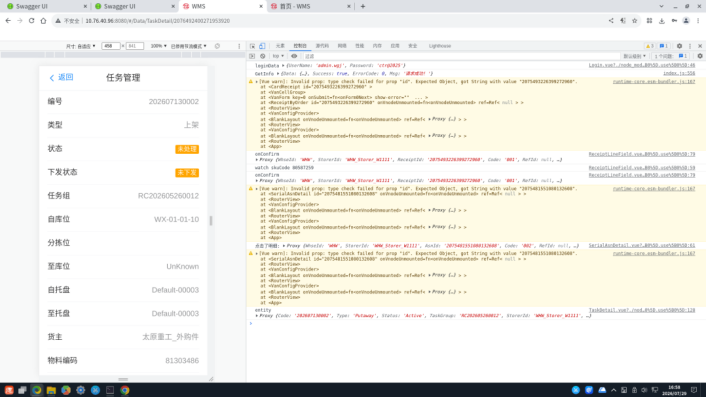Click the task page vertical scrollbar handle
Screen dimensions: 706x397
pyautogui.click(x=211, y=221)
